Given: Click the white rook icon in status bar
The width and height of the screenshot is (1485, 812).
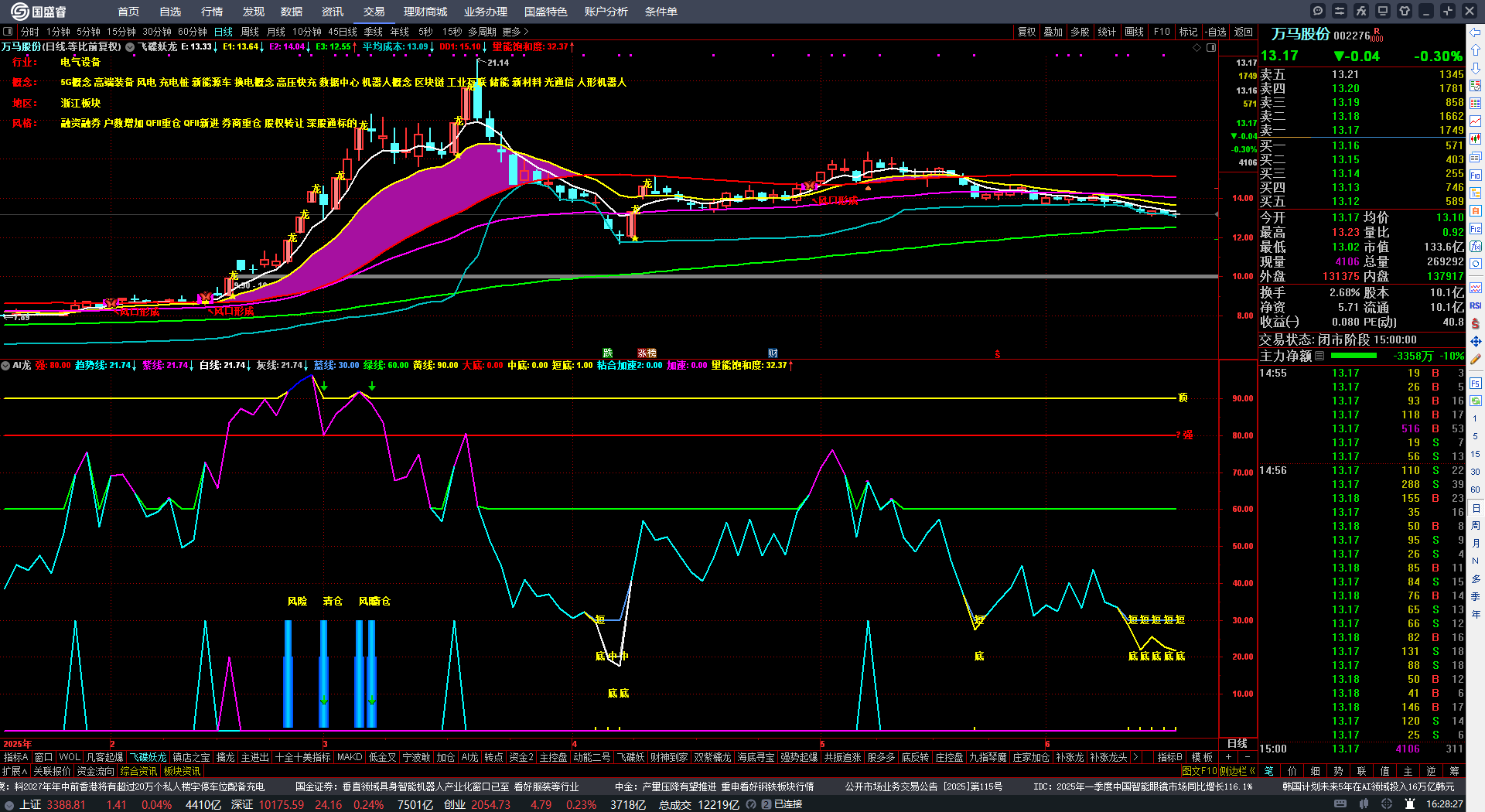Looking at the screenshot, I should pos(1410,804).
